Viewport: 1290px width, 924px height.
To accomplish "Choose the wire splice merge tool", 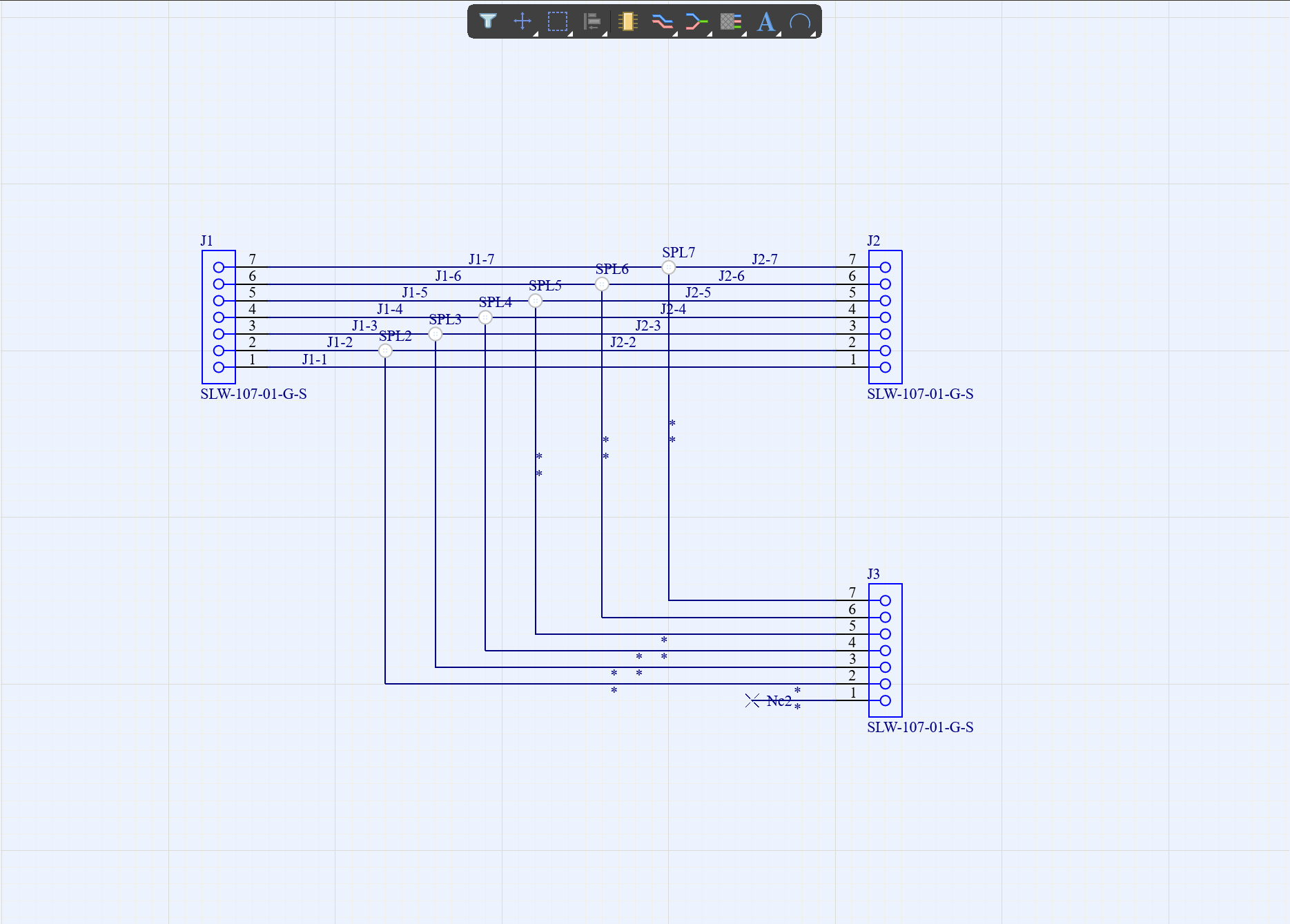I will pyautogui.click(x=696, y=21).
